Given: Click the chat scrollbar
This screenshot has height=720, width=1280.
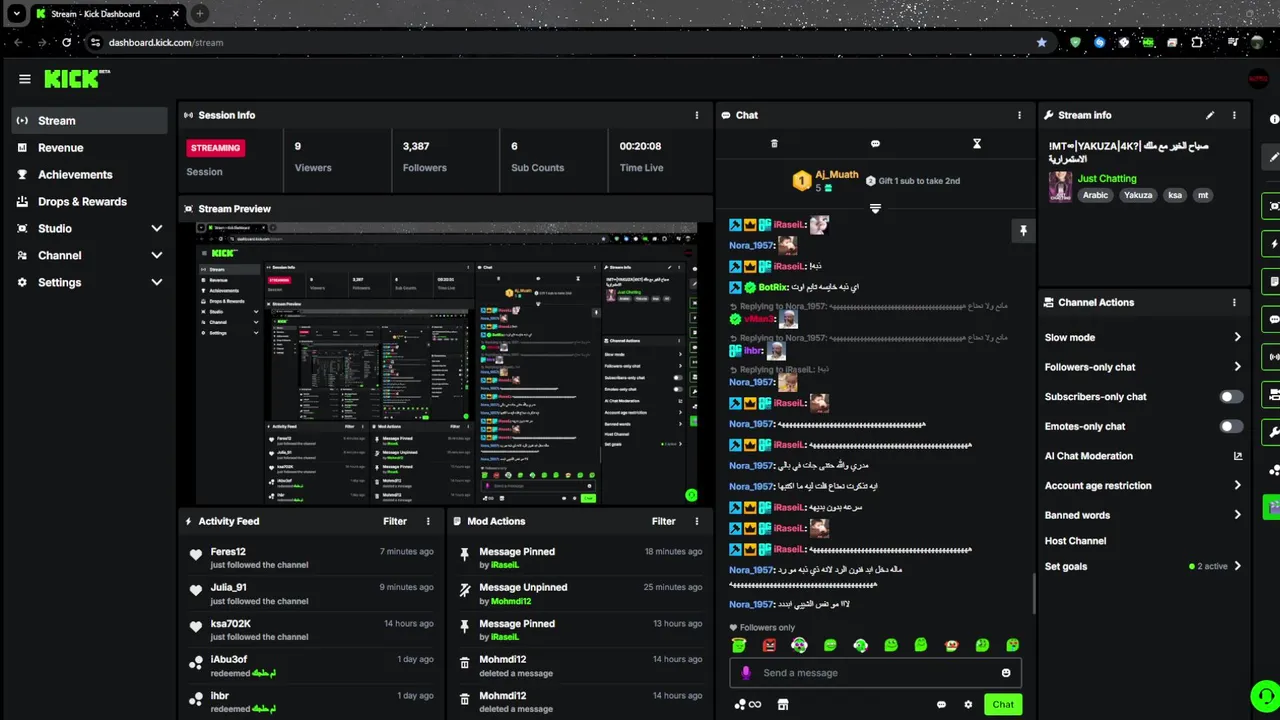Looking at the screenshot, I should 1033,594.
